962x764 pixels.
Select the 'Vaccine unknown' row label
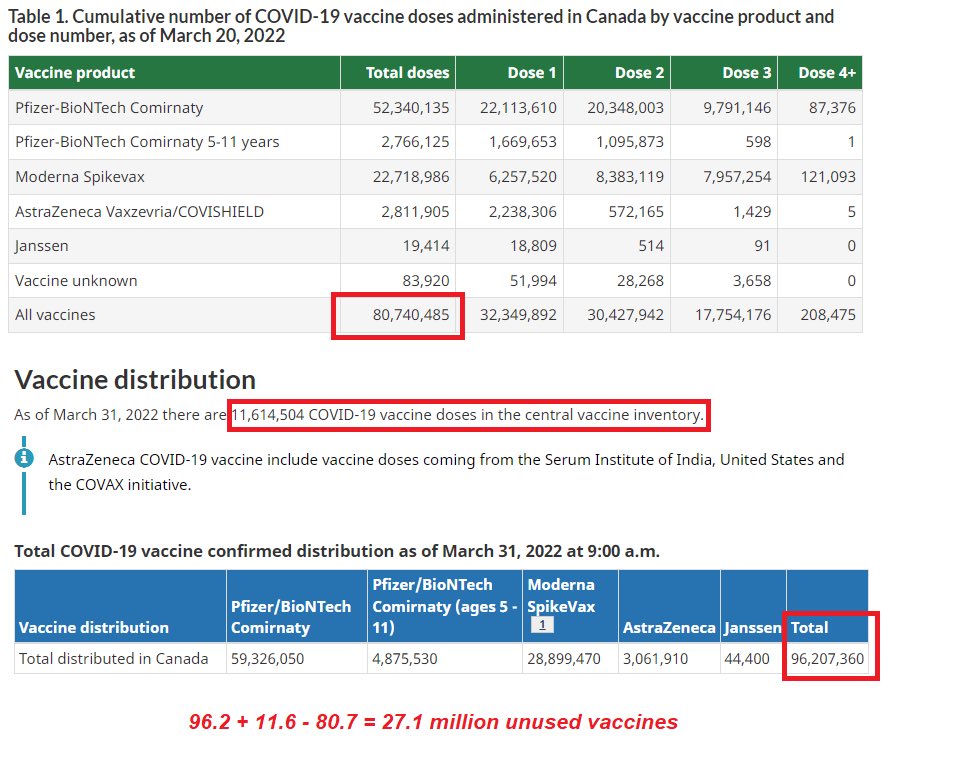[x=76, y=280]
